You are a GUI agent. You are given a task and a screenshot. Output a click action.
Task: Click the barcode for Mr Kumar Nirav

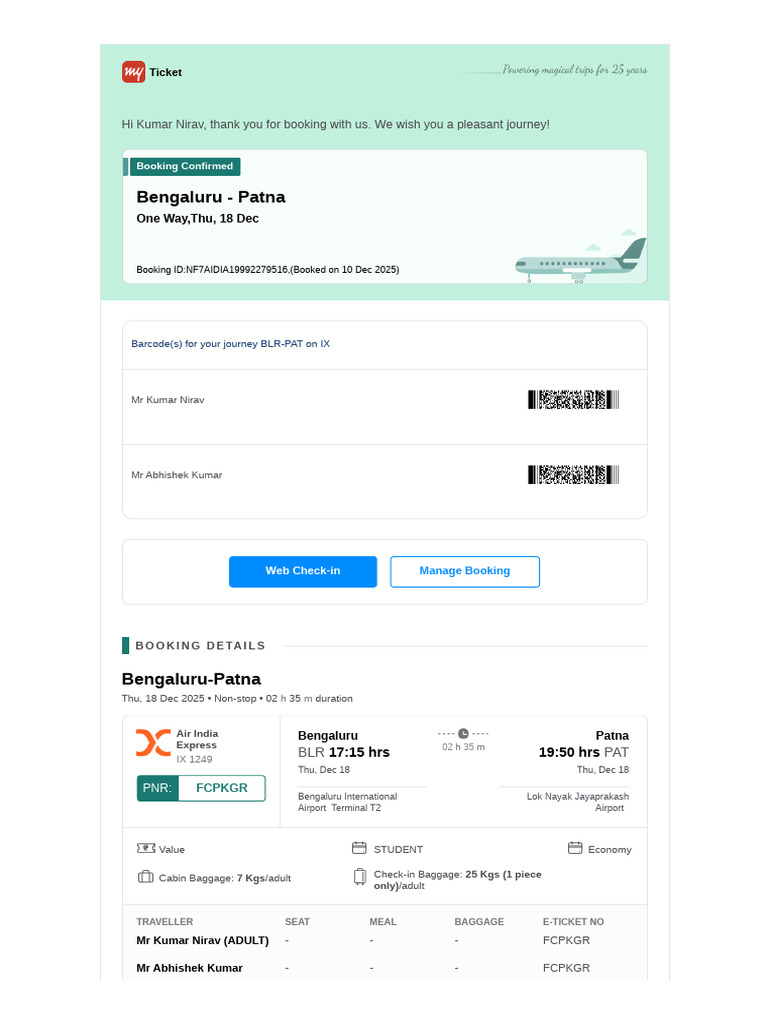(x=573, y=400)
